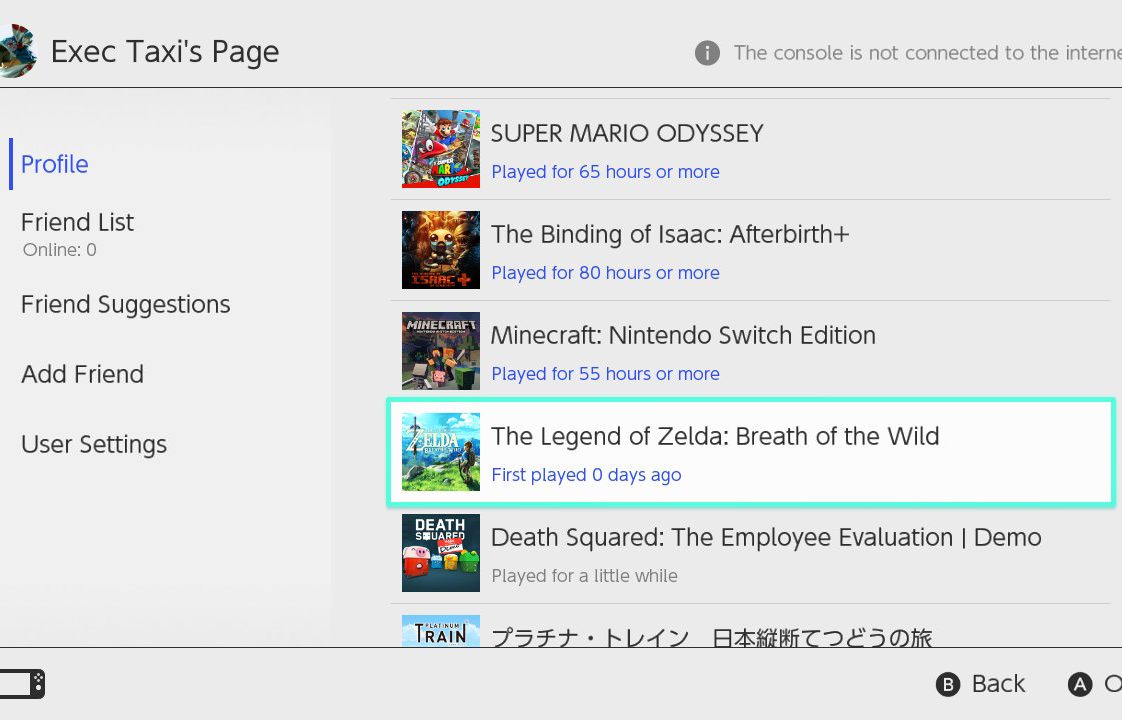Open the Profile menu item
The width and height of the screenshot is (1122, 720).
(55, 164)
